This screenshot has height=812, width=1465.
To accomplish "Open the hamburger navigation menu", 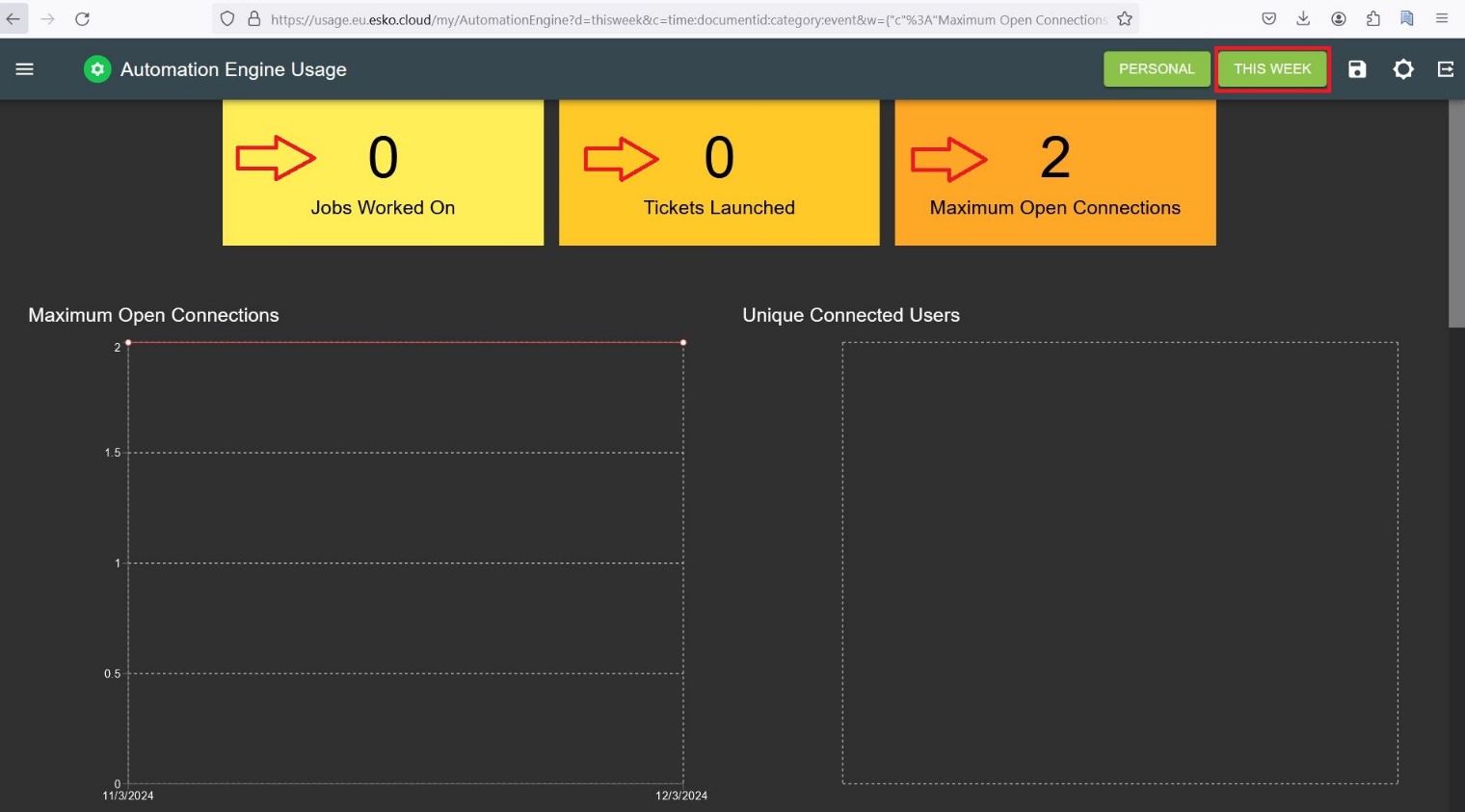I will pos(24,68).
